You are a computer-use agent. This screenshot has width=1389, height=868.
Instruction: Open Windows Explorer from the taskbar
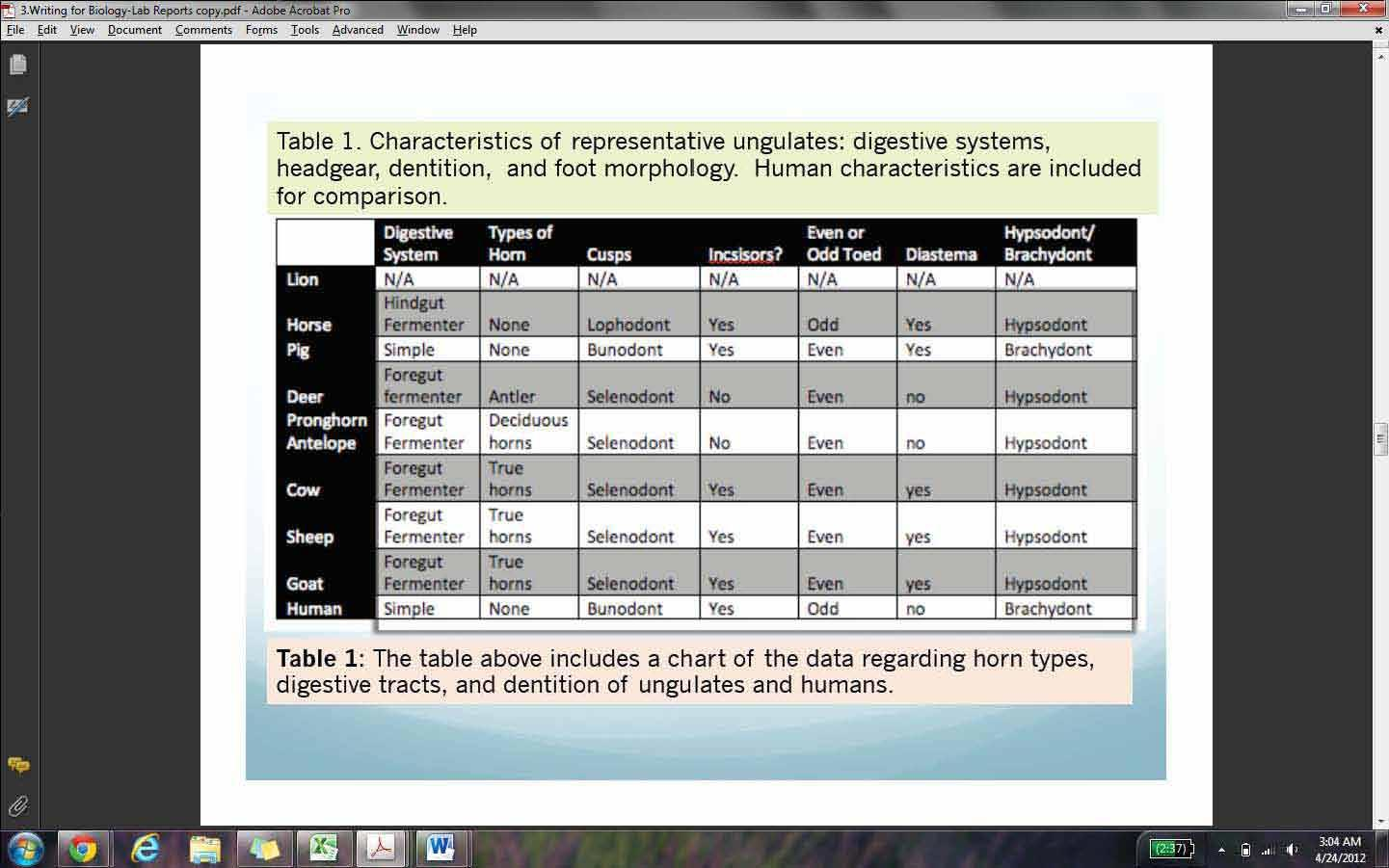click(x=204, y=848)
